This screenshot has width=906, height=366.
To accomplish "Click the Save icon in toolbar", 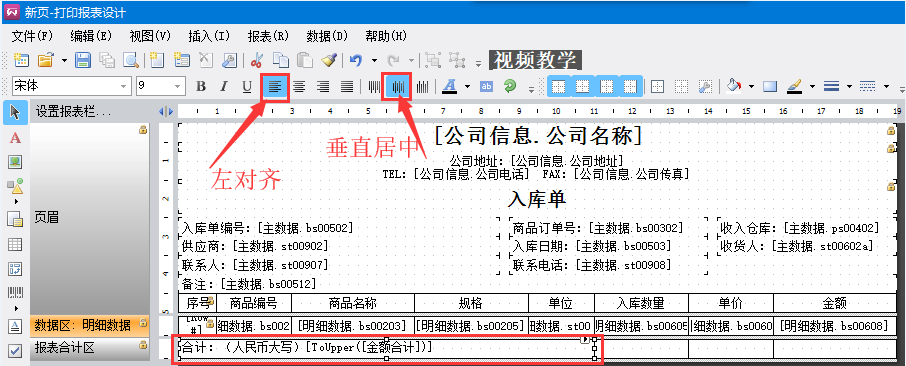I will click(x=83, y=60).
